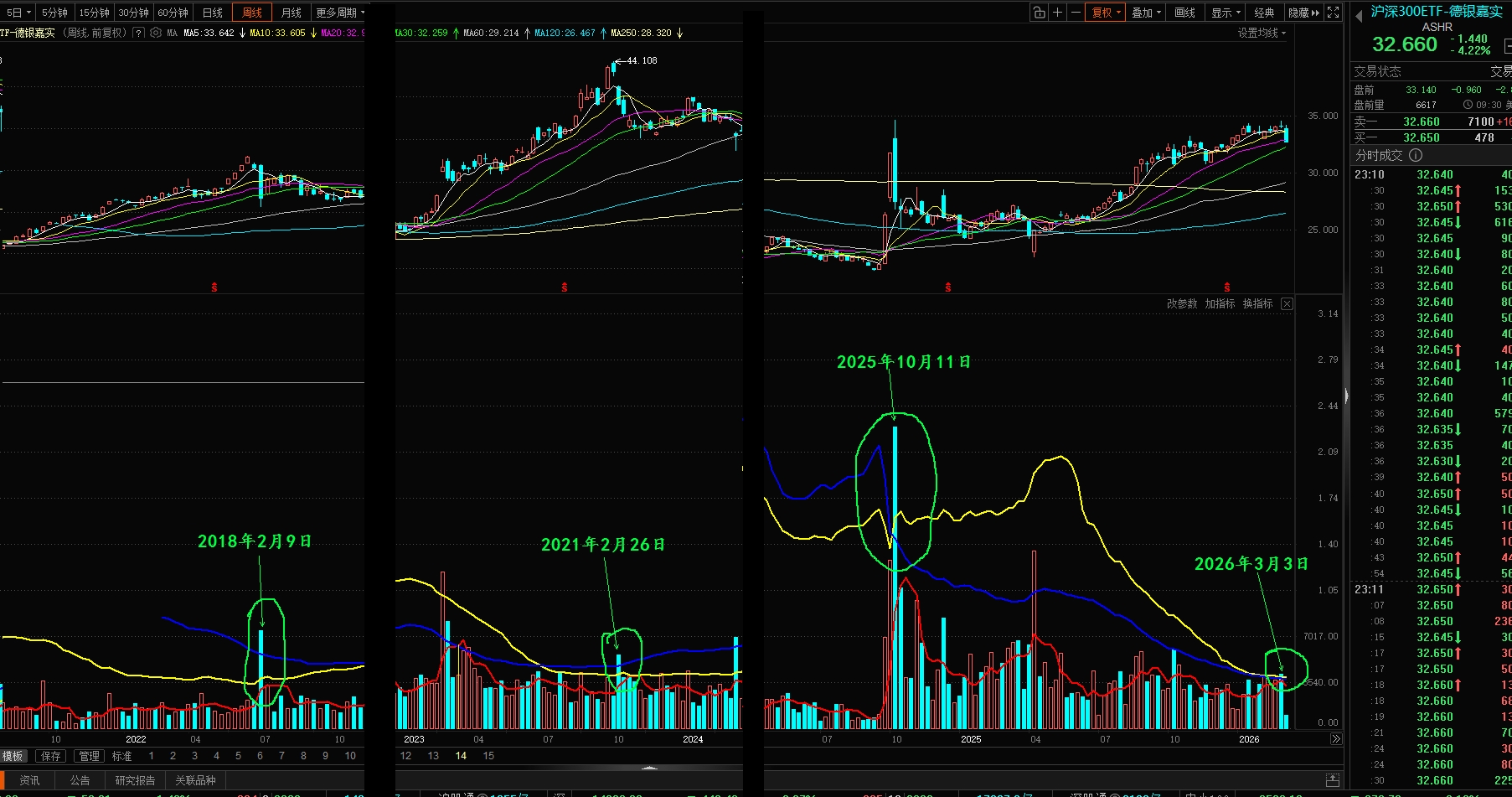
Task: Click the help question mark beside 前复权
Action: (x=138, y=33)
